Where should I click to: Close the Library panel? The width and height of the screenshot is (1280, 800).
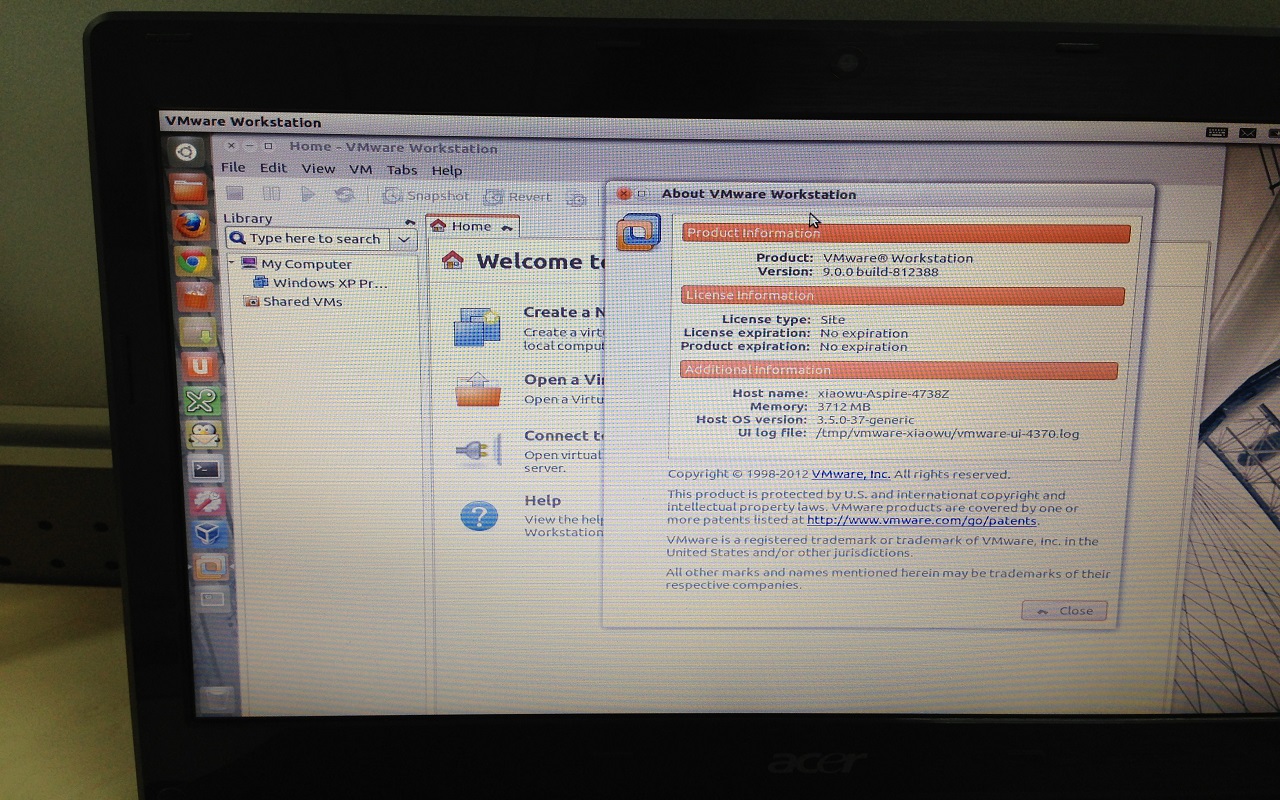click(x=410, y=222)
